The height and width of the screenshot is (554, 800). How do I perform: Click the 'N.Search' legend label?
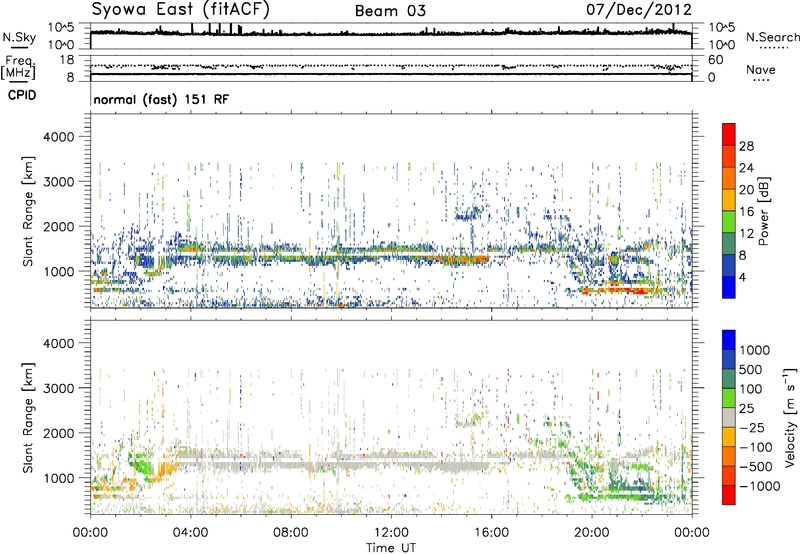click(772, 37)
